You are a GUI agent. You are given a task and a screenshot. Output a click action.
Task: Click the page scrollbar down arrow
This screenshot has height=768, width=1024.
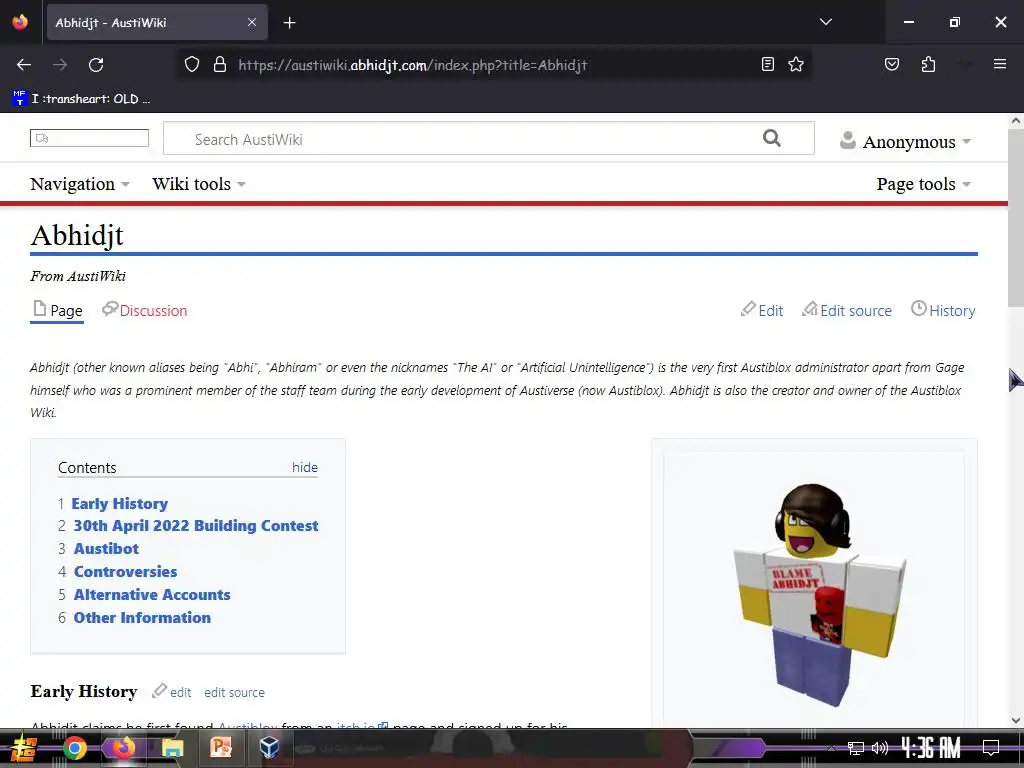point(1016,720)
